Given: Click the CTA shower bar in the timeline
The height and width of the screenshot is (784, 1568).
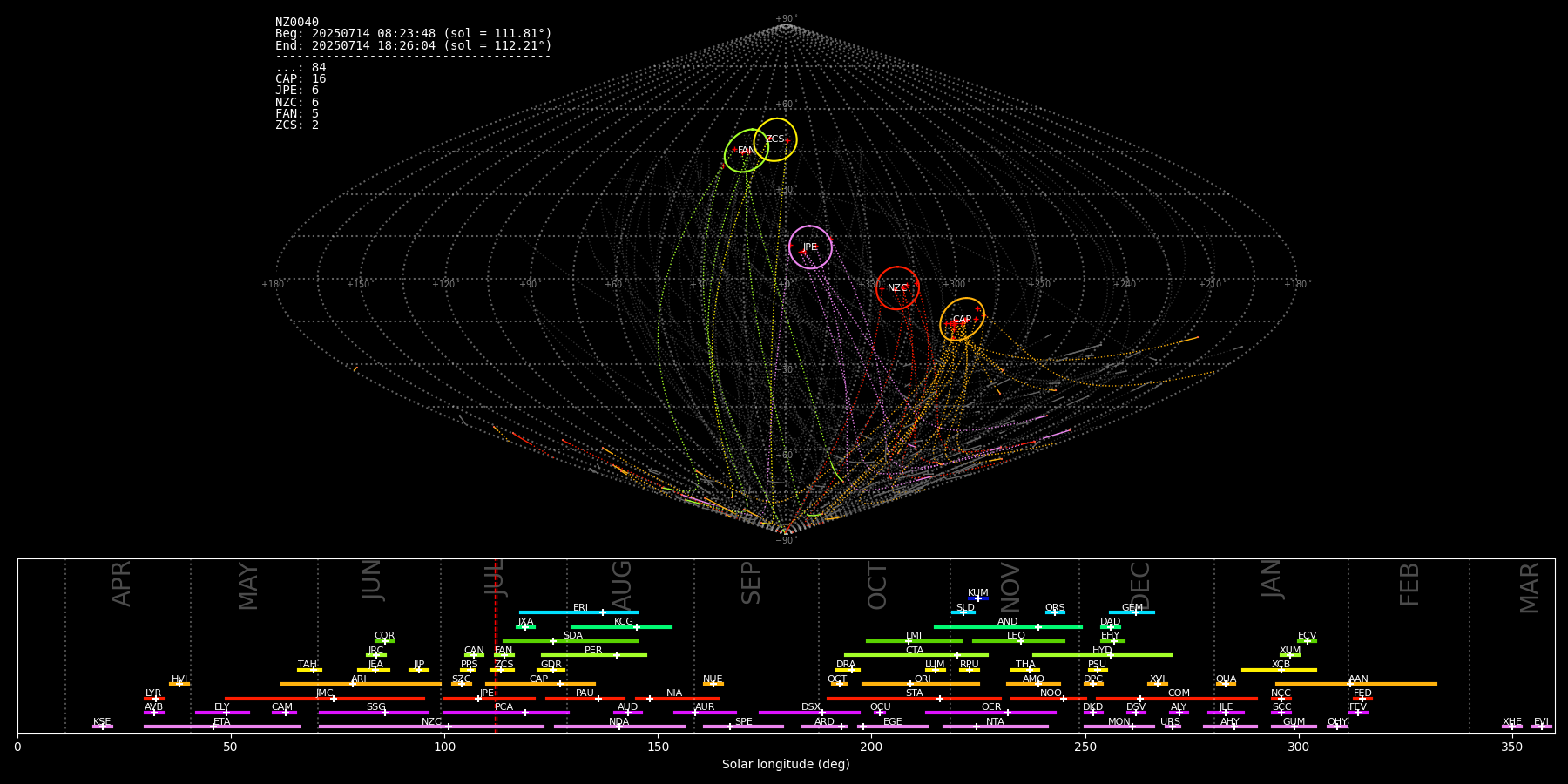Looking at the screenshot, I should [x=916, y=655].
